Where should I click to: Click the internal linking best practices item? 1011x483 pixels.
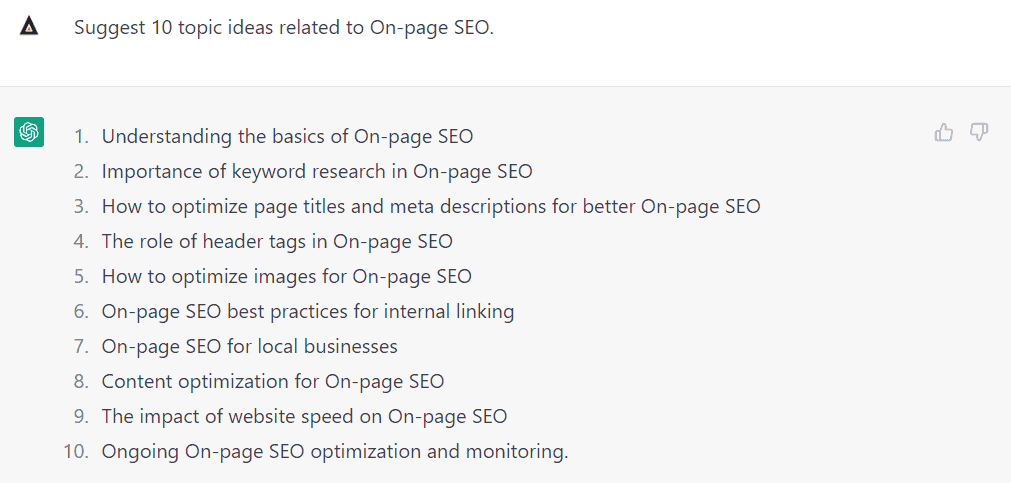coord(308,311)
